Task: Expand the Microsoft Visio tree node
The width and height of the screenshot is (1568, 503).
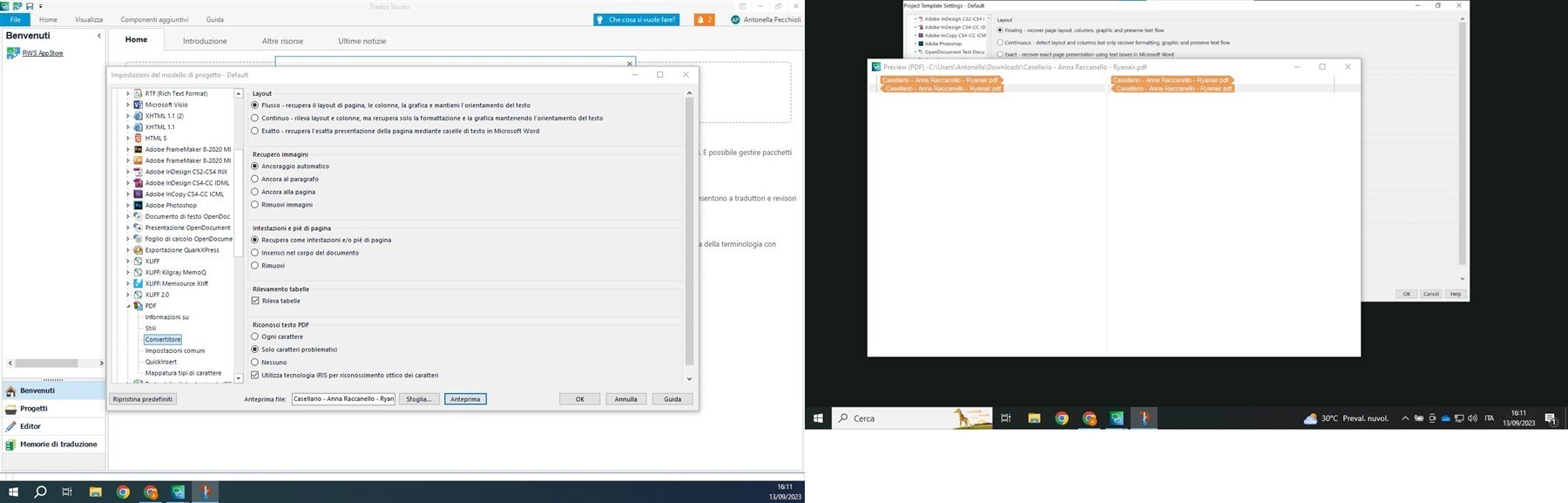Action: coord(128,105)
